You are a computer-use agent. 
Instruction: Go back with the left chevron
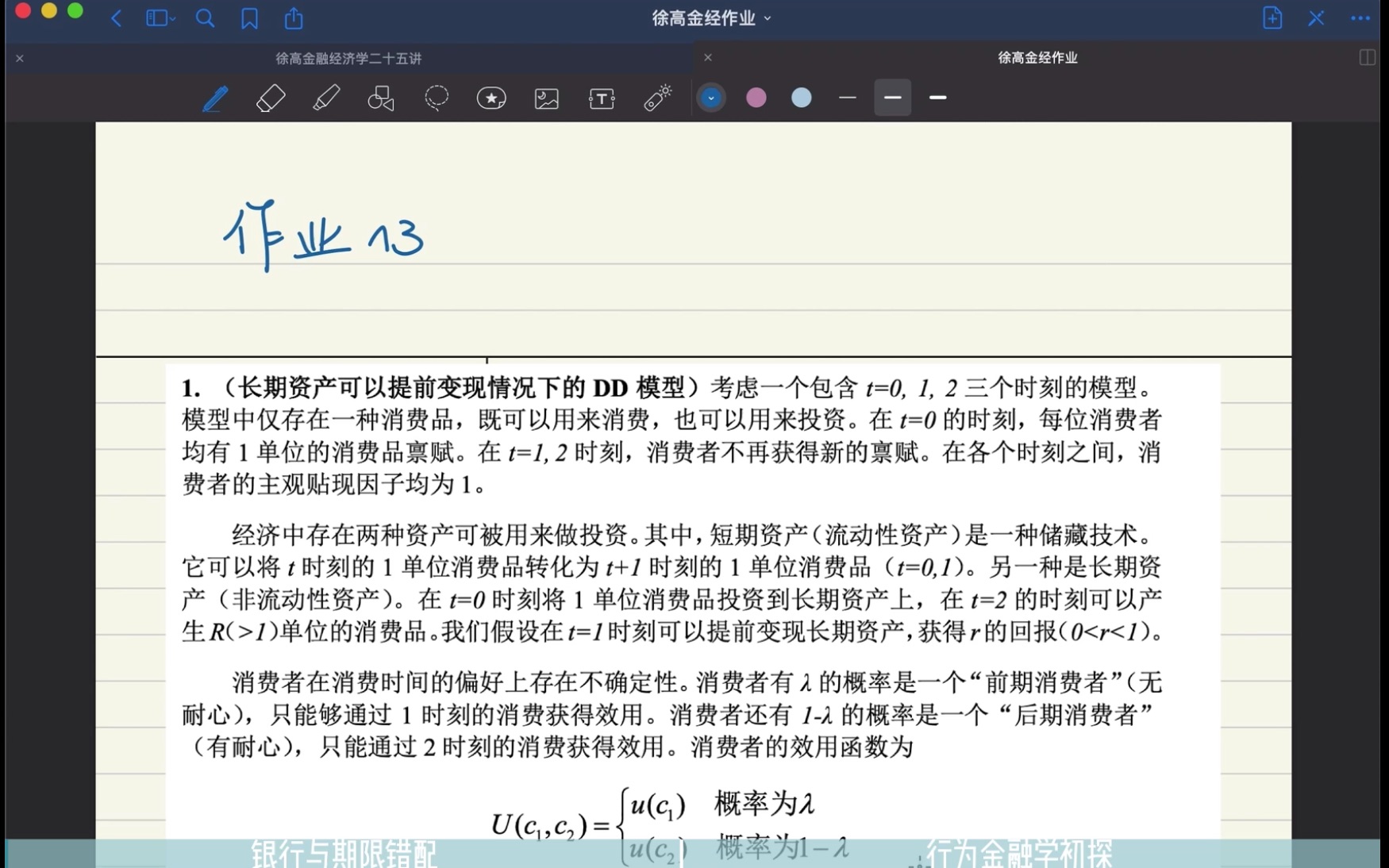point(116,18)
